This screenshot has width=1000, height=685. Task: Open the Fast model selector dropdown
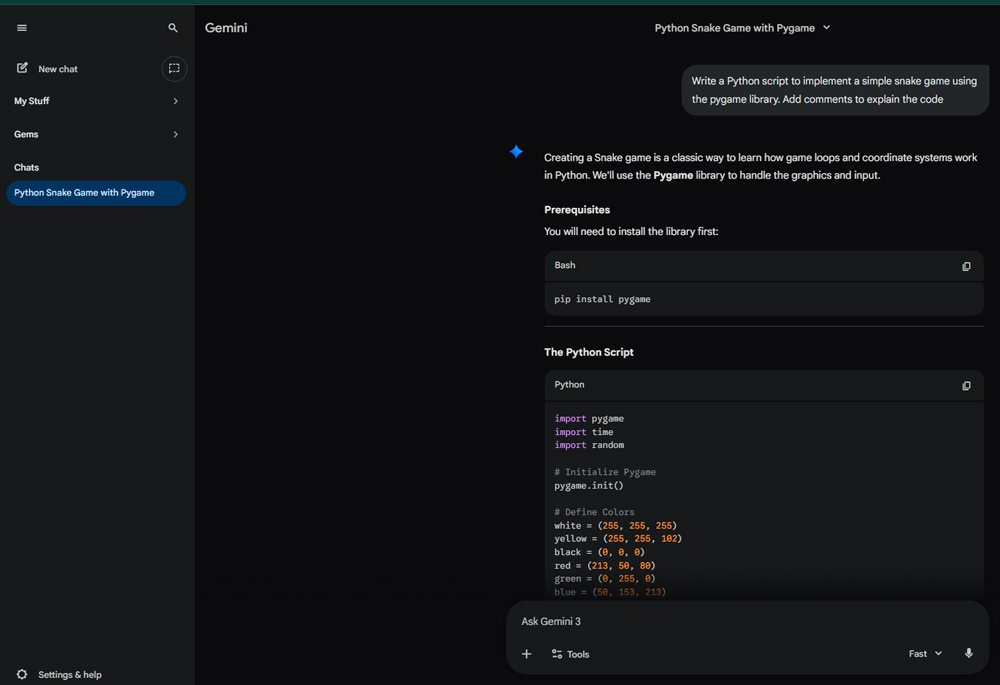[x=925, y=653]
